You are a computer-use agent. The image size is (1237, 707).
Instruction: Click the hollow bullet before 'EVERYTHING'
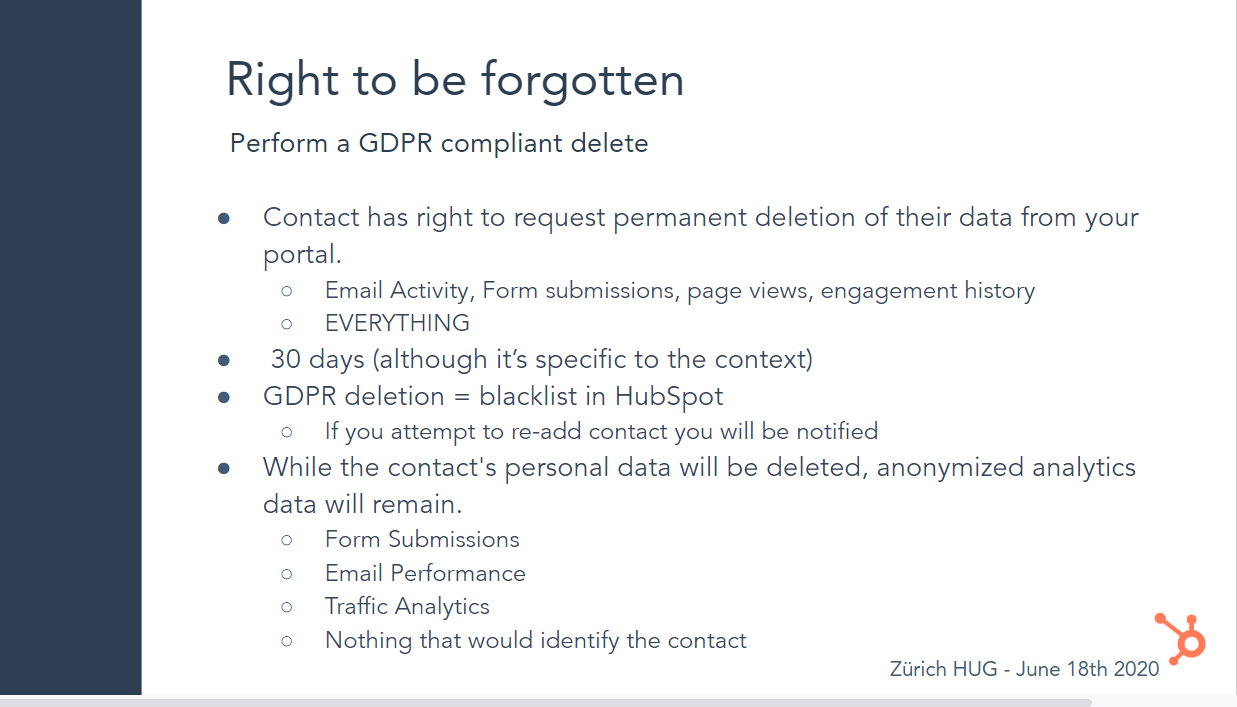[287, 324]
